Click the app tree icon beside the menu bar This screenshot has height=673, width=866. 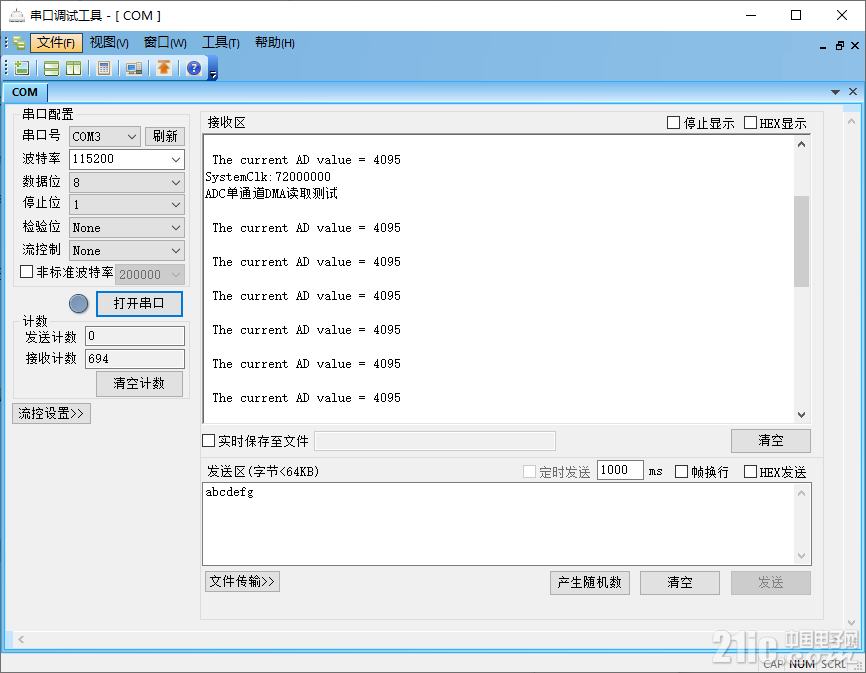(x=19, y=43)
